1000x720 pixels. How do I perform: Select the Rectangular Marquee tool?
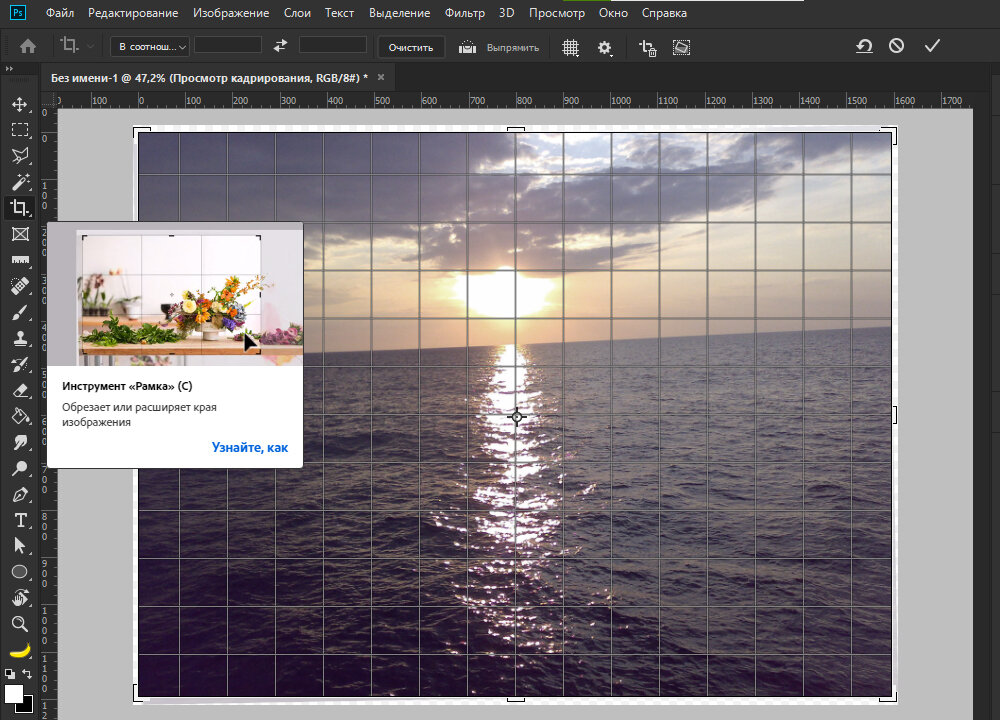(x=20, y=130)
